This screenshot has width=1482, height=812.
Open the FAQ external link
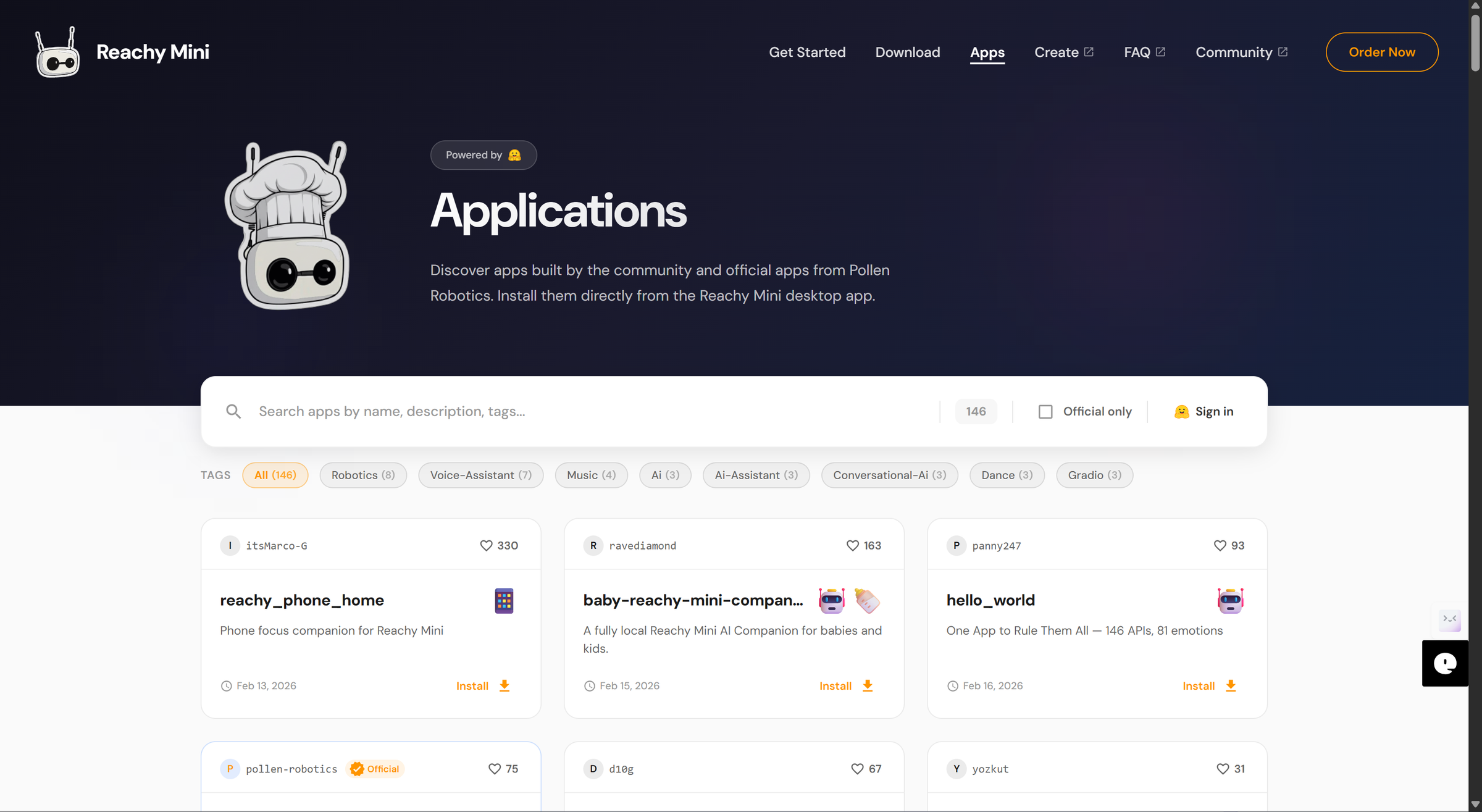pos(1144,52)
